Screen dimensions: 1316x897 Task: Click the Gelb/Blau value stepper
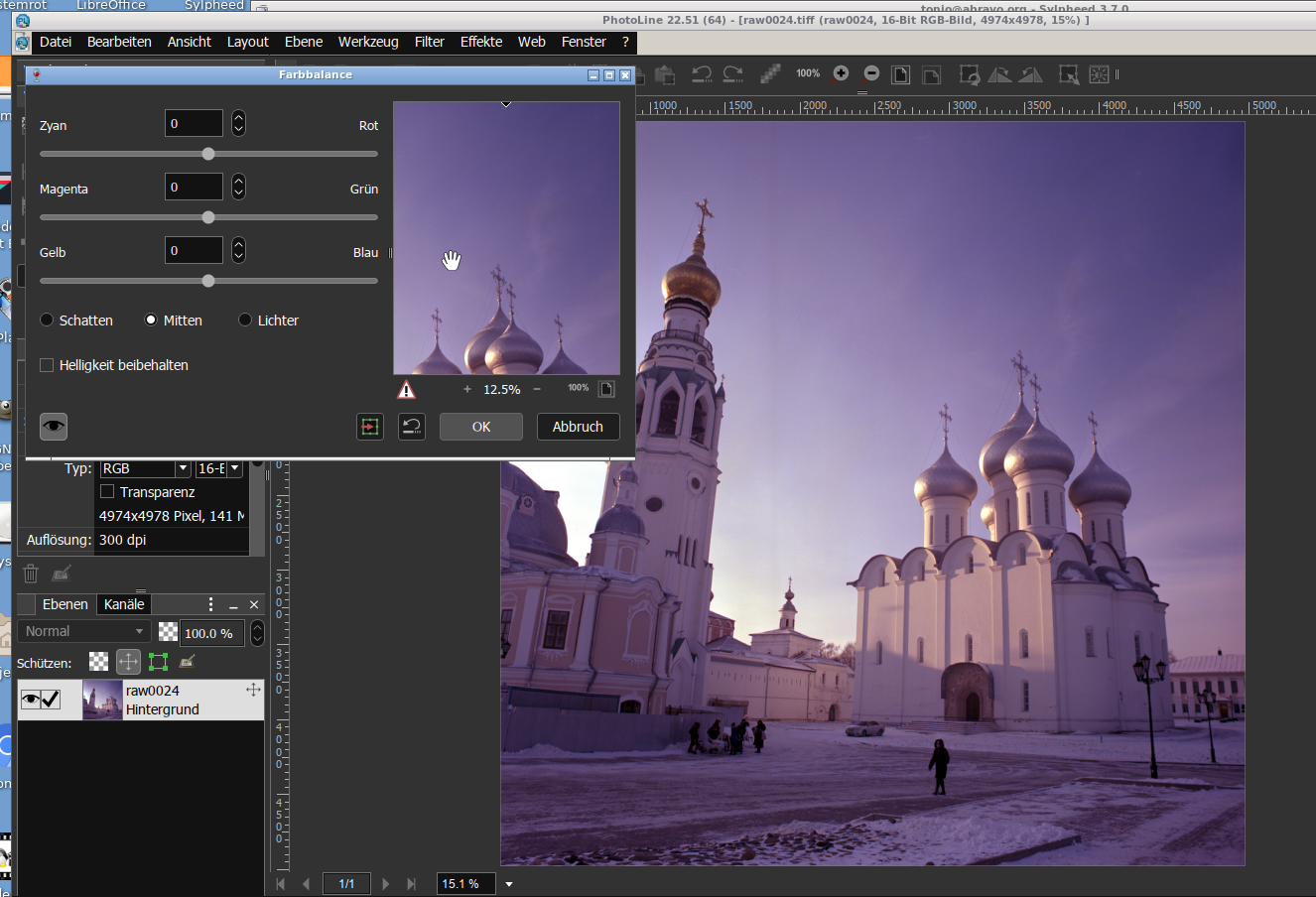pos(238,250)
